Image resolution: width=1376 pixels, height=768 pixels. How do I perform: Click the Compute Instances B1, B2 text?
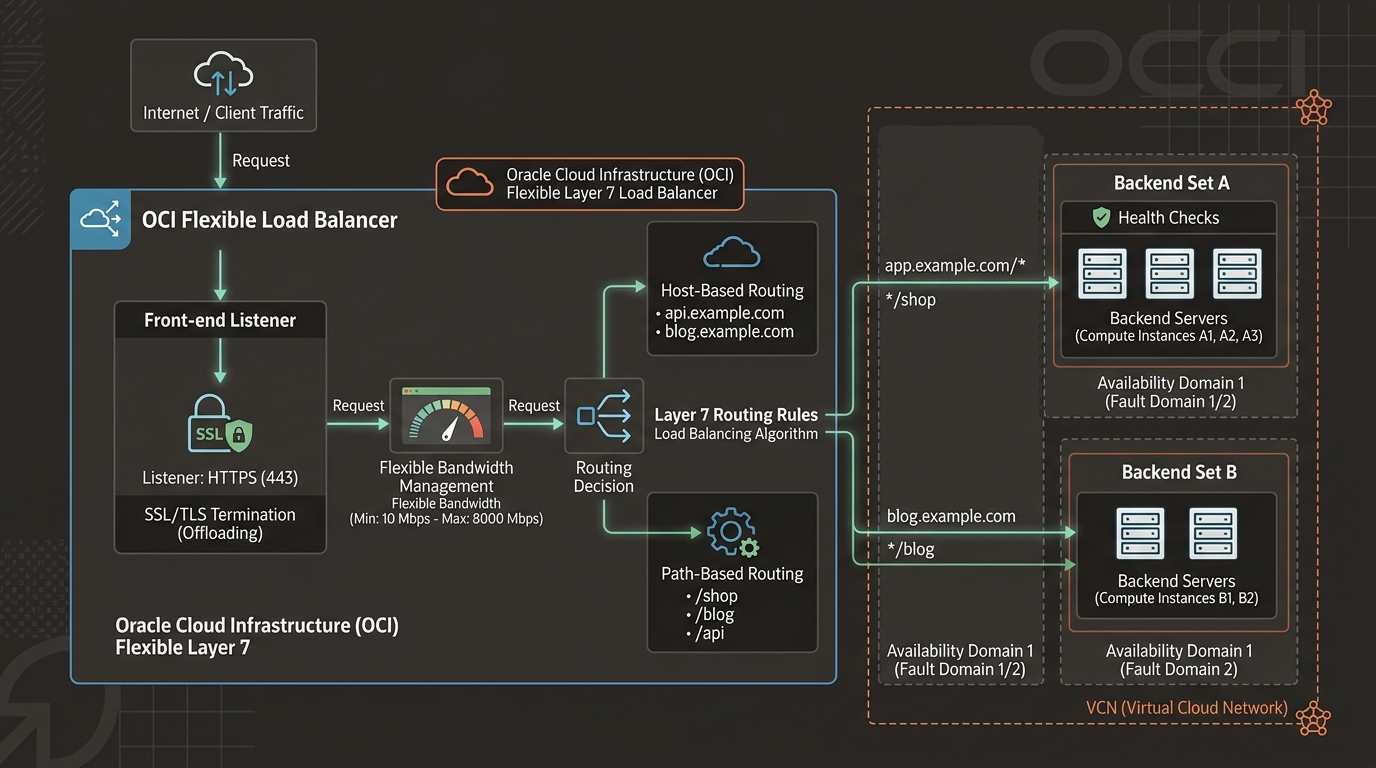(1177, 598)
